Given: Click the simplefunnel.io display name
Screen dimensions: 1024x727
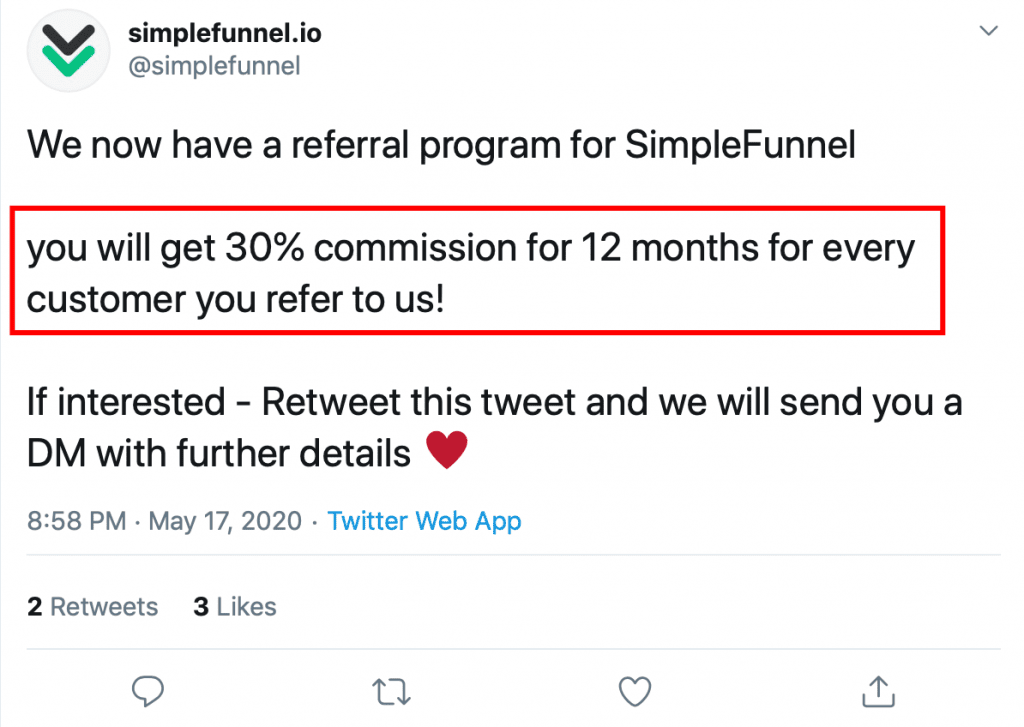Looking at the screenshot, I should pos(225,32).
